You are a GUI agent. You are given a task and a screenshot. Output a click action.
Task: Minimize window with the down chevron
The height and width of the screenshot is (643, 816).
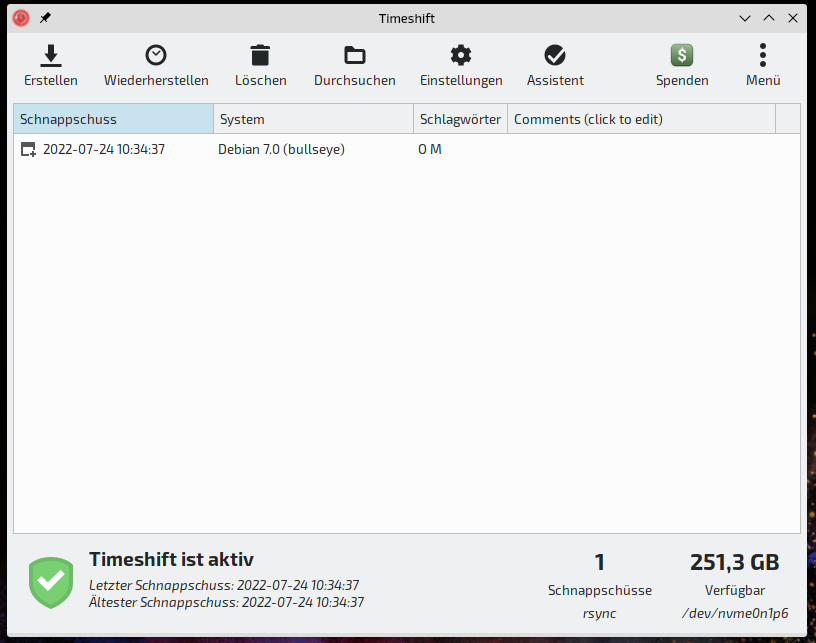point(745,18)
